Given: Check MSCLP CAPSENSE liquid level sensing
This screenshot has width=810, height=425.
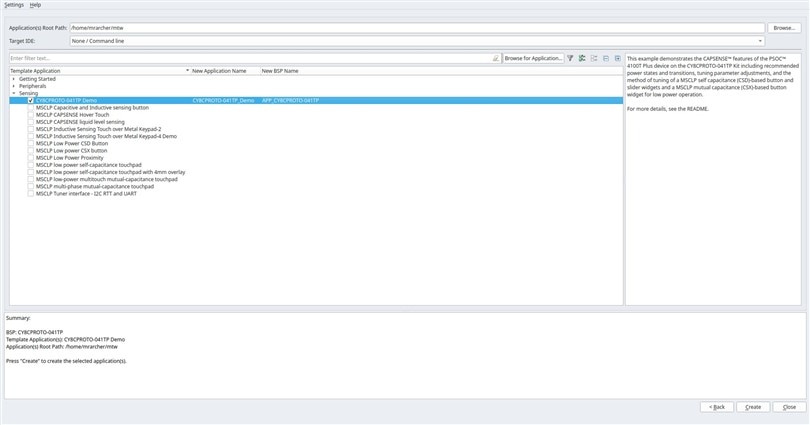Looking at the screenshot, I should pyautogui.click(x=31, y=122).
